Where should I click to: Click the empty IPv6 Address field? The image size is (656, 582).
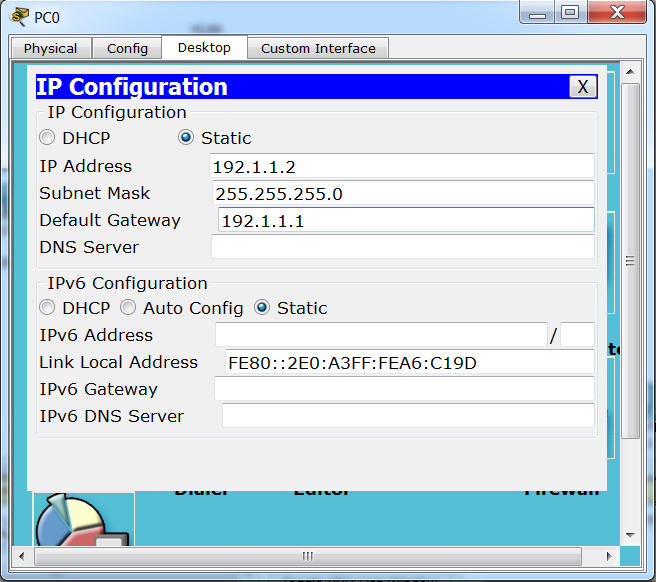tap(381, 335)
